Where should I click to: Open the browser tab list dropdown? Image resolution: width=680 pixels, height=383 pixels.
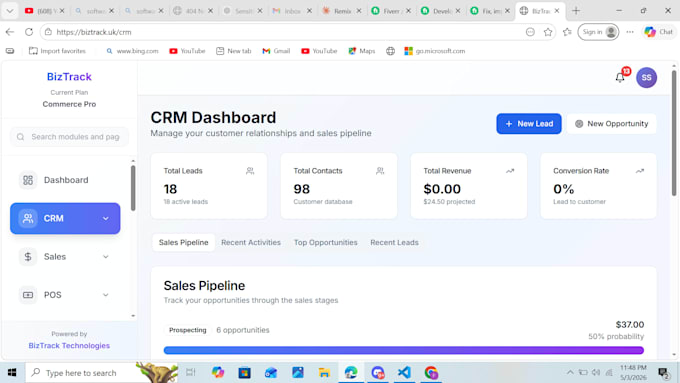point(10,11)
